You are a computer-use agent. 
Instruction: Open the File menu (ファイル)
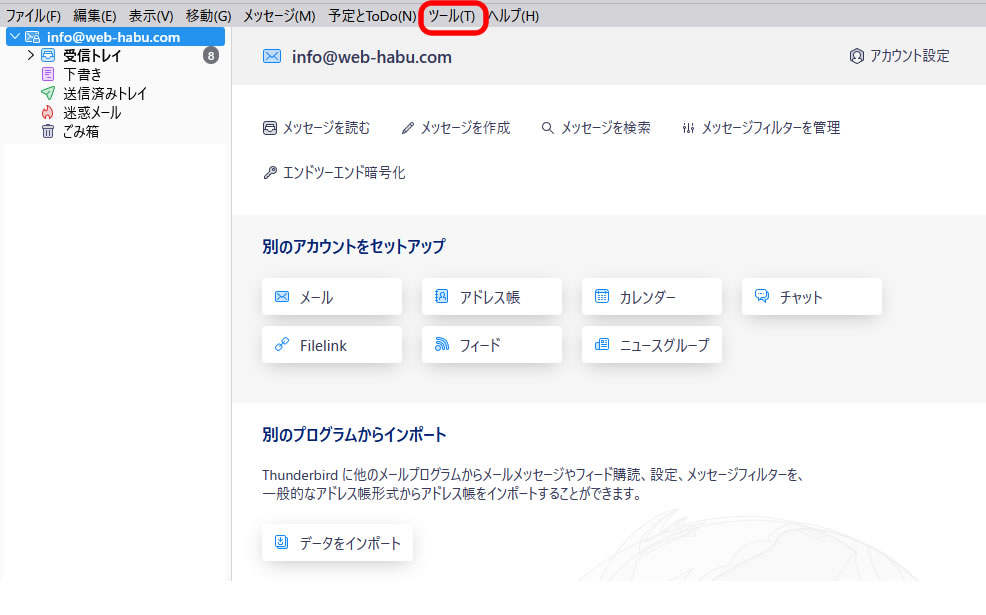(33, 16)
